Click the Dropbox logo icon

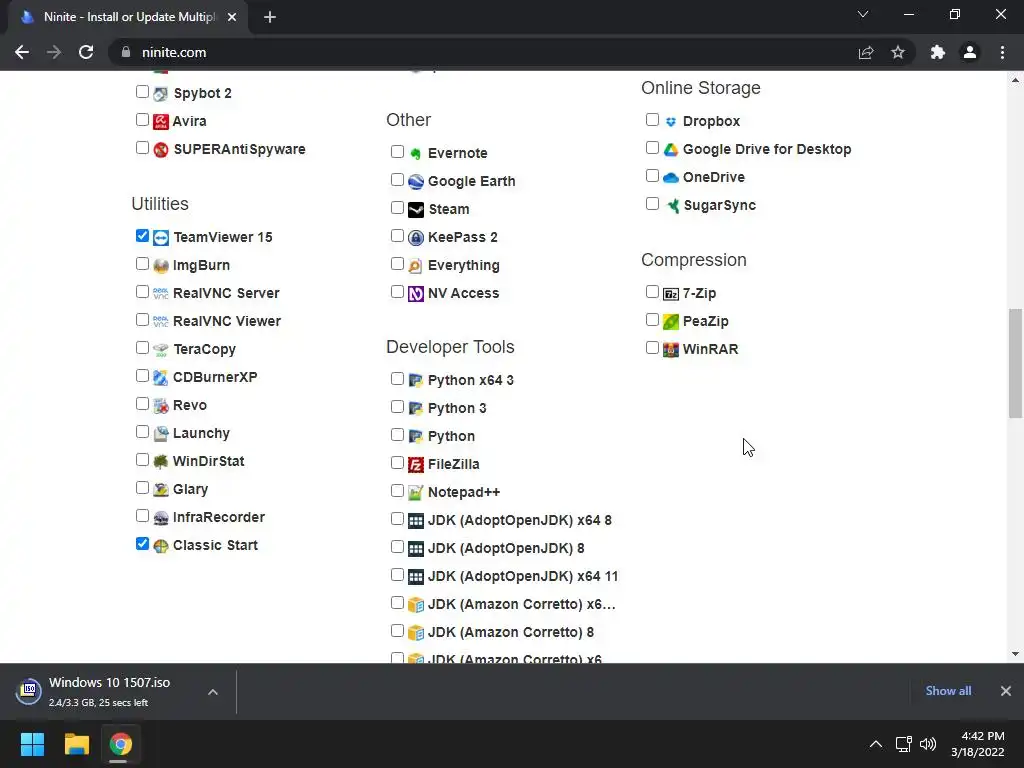671,121
